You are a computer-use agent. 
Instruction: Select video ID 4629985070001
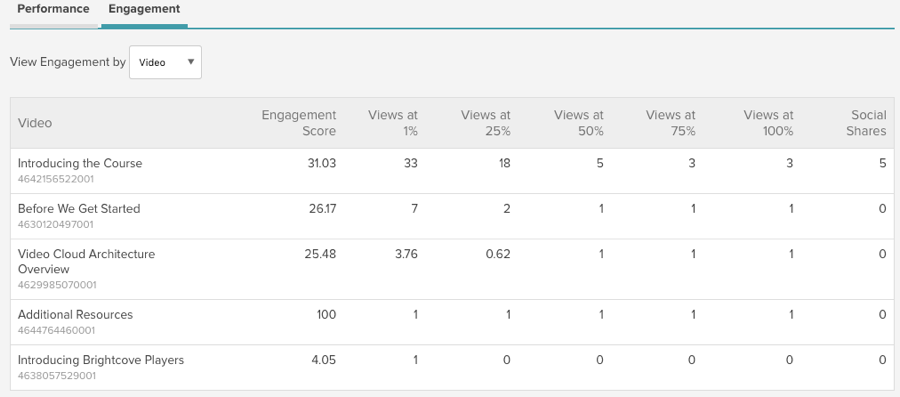(57, 285)
